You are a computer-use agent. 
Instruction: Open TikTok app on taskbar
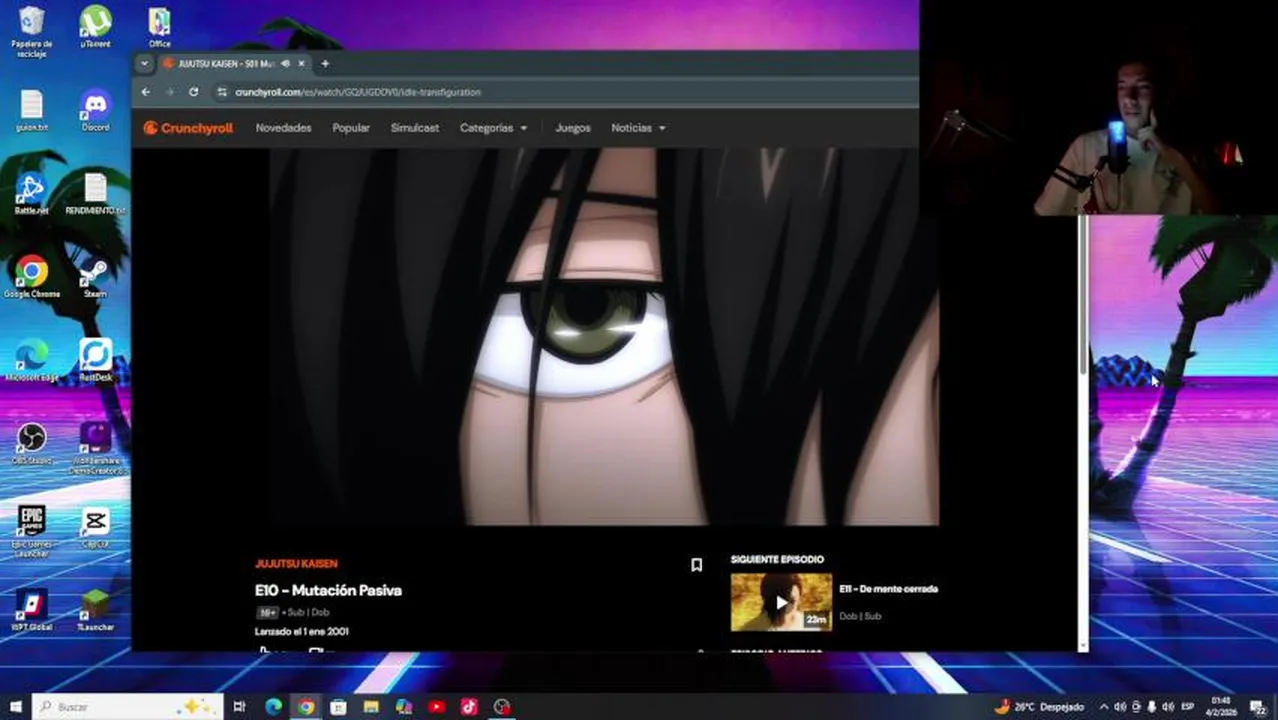[x=469, y=707]
